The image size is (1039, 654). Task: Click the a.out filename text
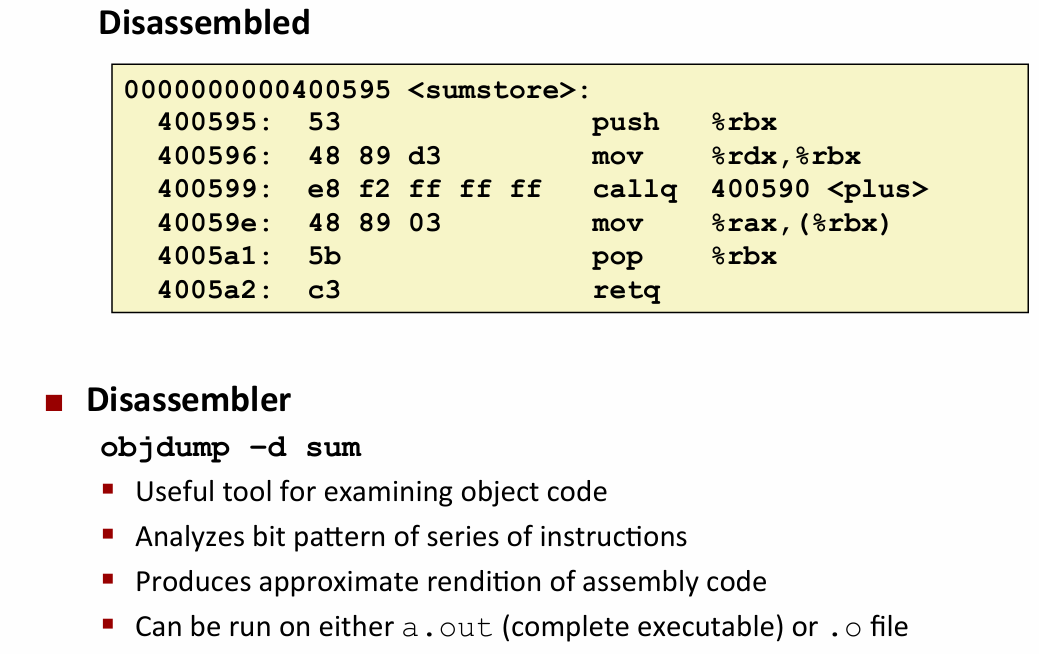pos(447,628)
